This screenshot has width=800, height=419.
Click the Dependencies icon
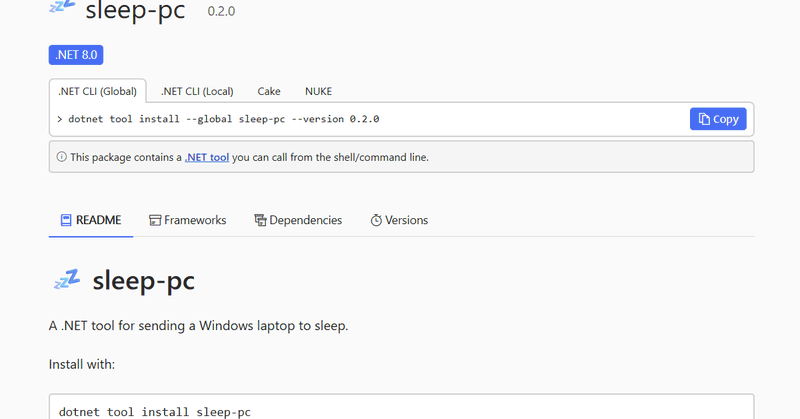pyautogui.click(x=260, y=220)
